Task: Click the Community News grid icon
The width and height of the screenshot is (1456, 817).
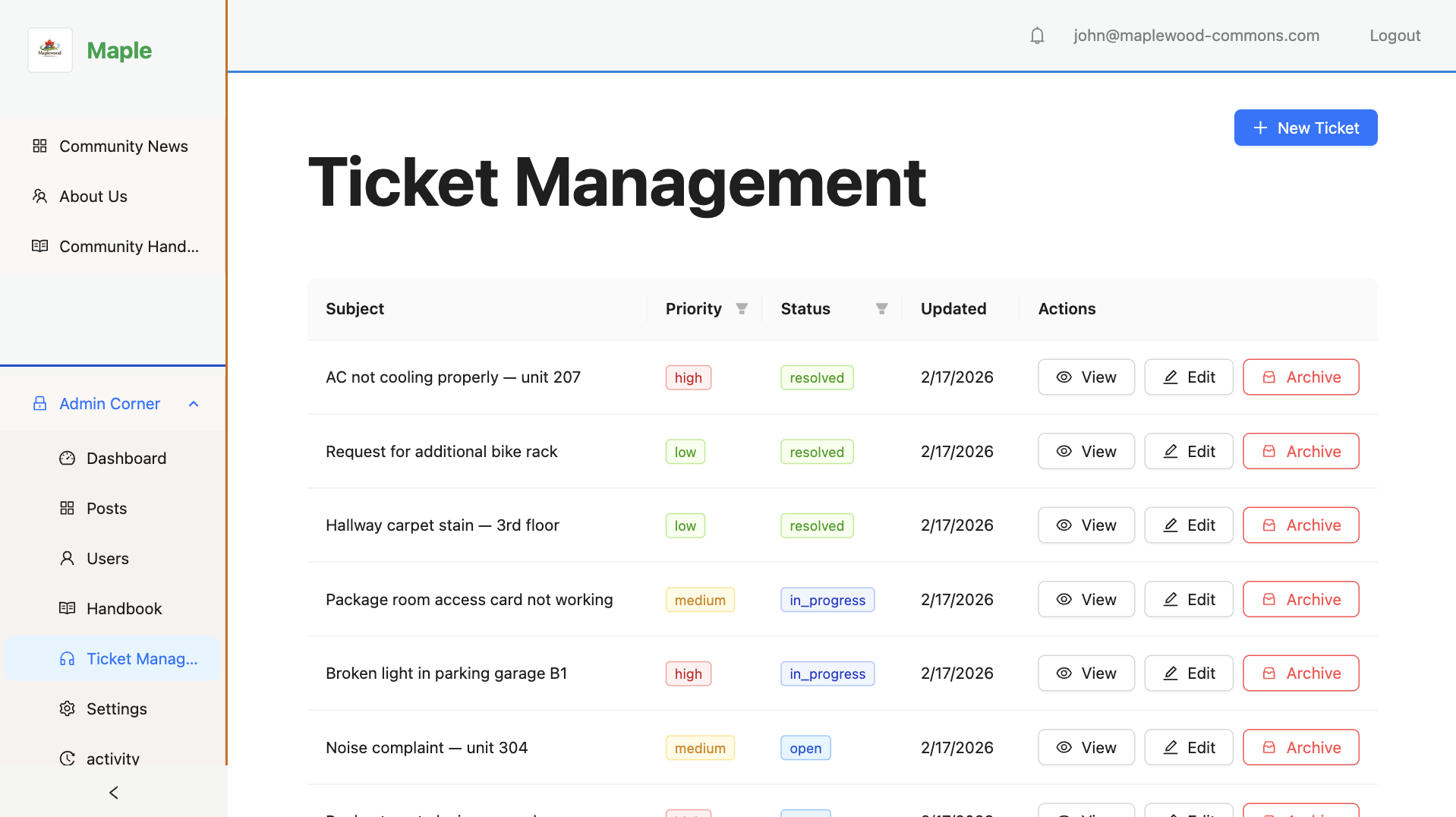Action: click(x=40, y=146)
